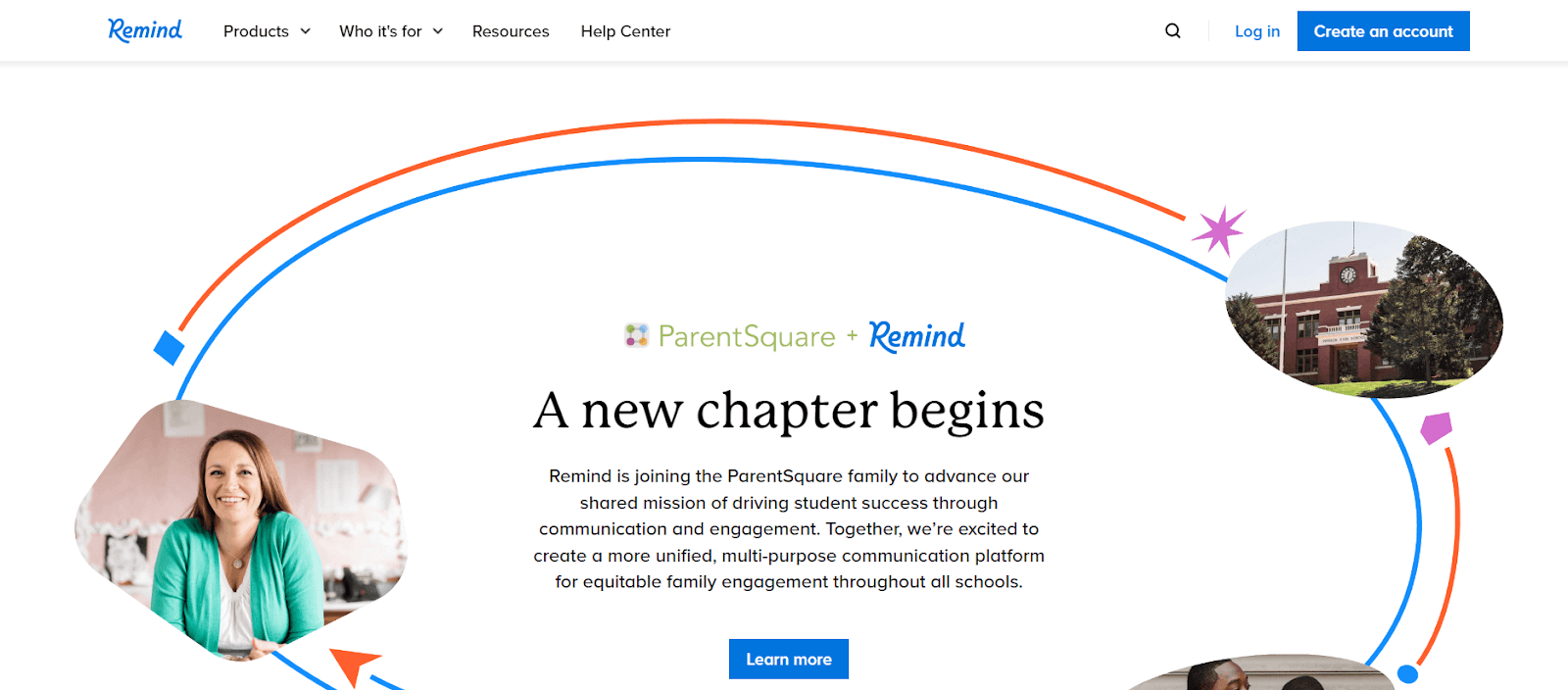
Task: Open the Who it's for menu
Action: pos(380,31)
